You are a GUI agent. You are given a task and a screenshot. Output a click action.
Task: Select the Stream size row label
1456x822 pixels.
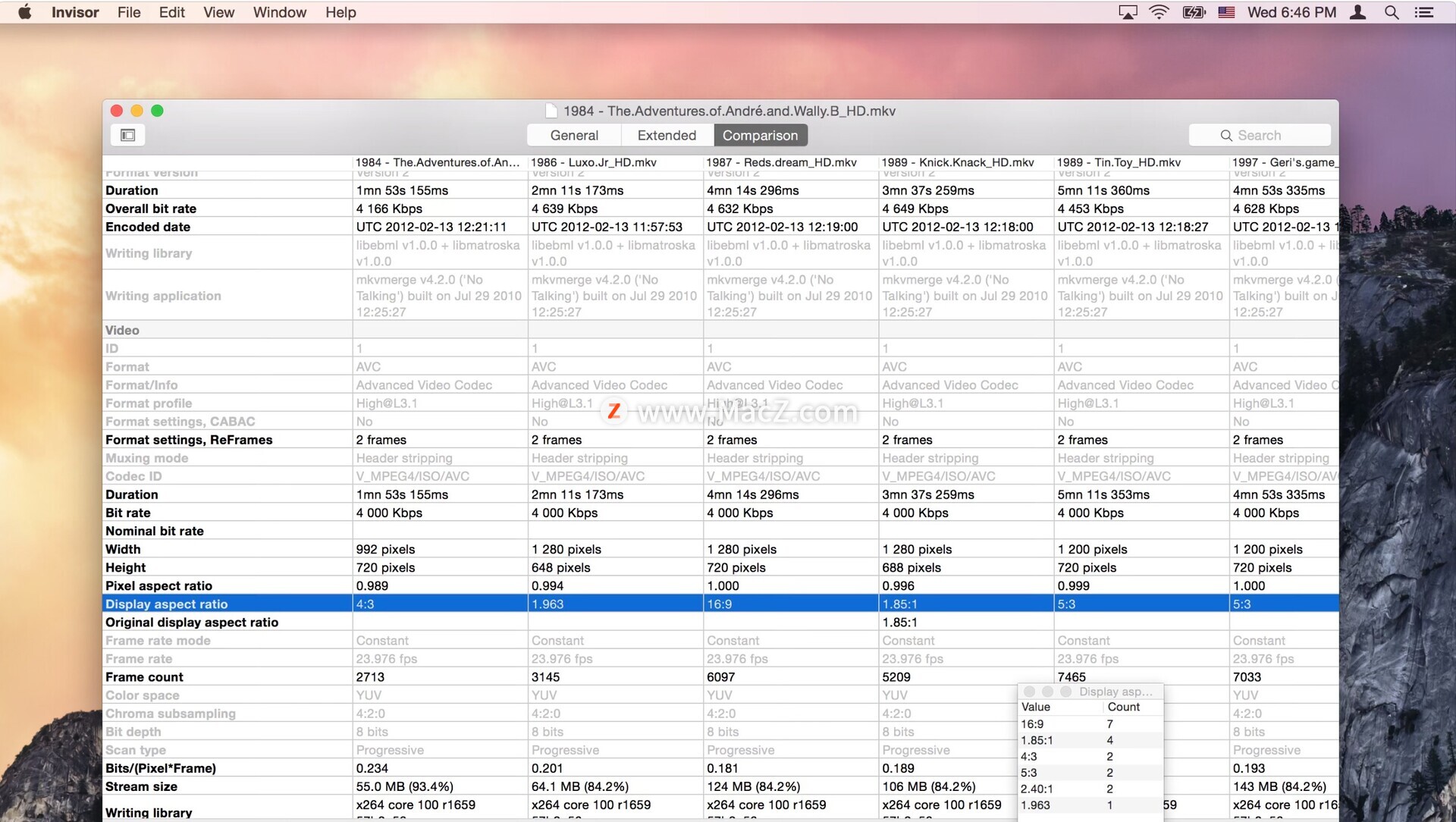click(141, 786)
